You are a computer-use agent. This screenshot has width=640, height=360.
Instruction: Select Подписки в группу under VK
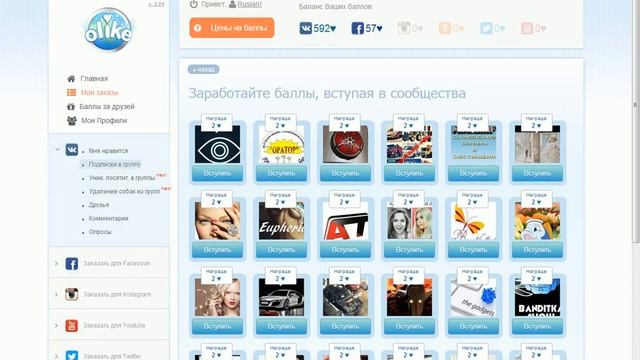115,164
